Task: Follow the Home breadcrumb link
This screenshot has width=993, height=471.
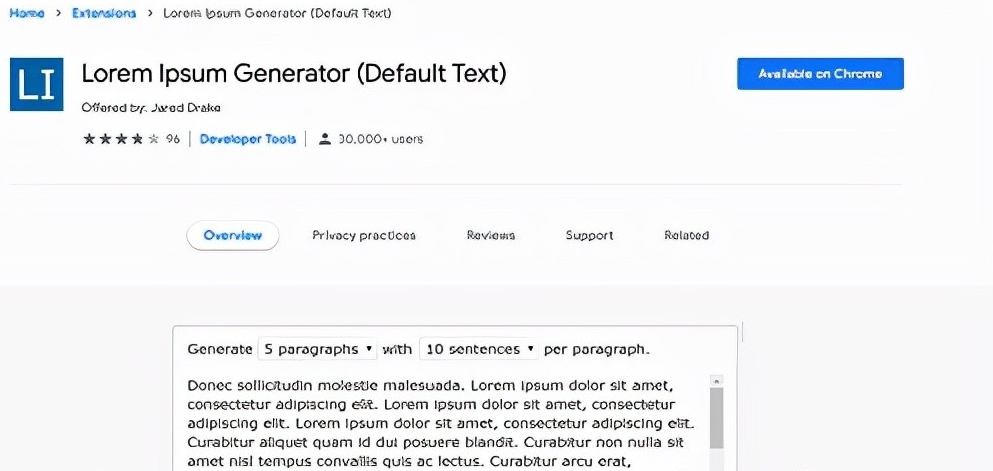Action: coord(27,13)
